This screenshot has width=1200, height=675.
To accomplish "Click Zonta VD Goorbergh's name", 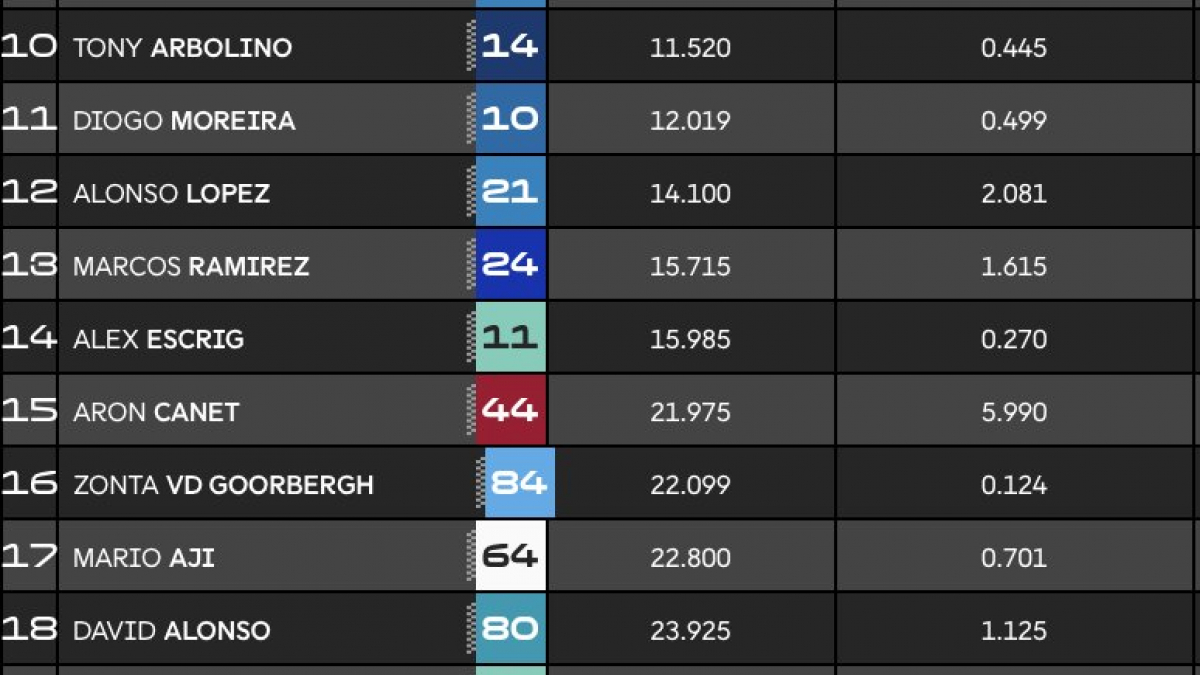I will point(223,486).
